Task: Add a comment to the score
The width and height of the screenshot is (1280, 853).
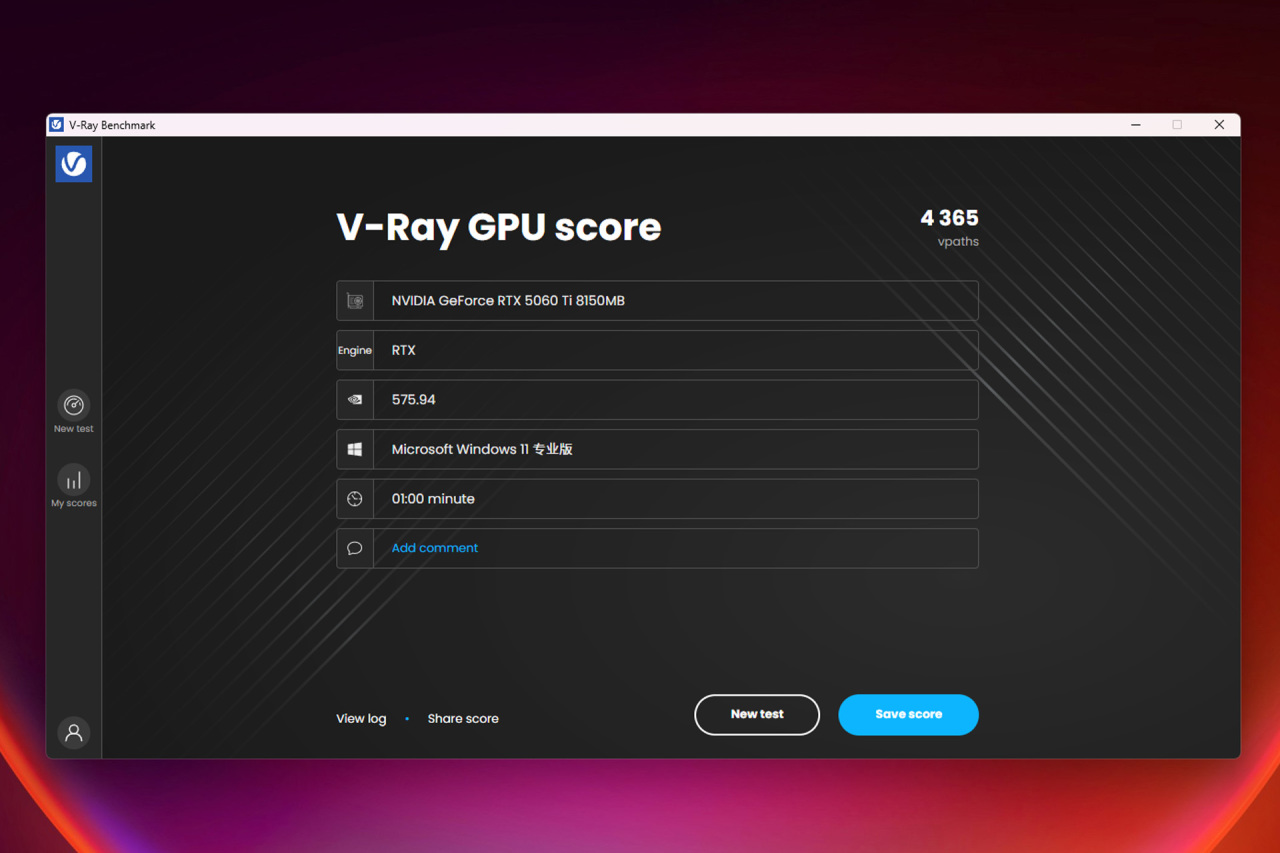Action: click(x=434, y=548)
